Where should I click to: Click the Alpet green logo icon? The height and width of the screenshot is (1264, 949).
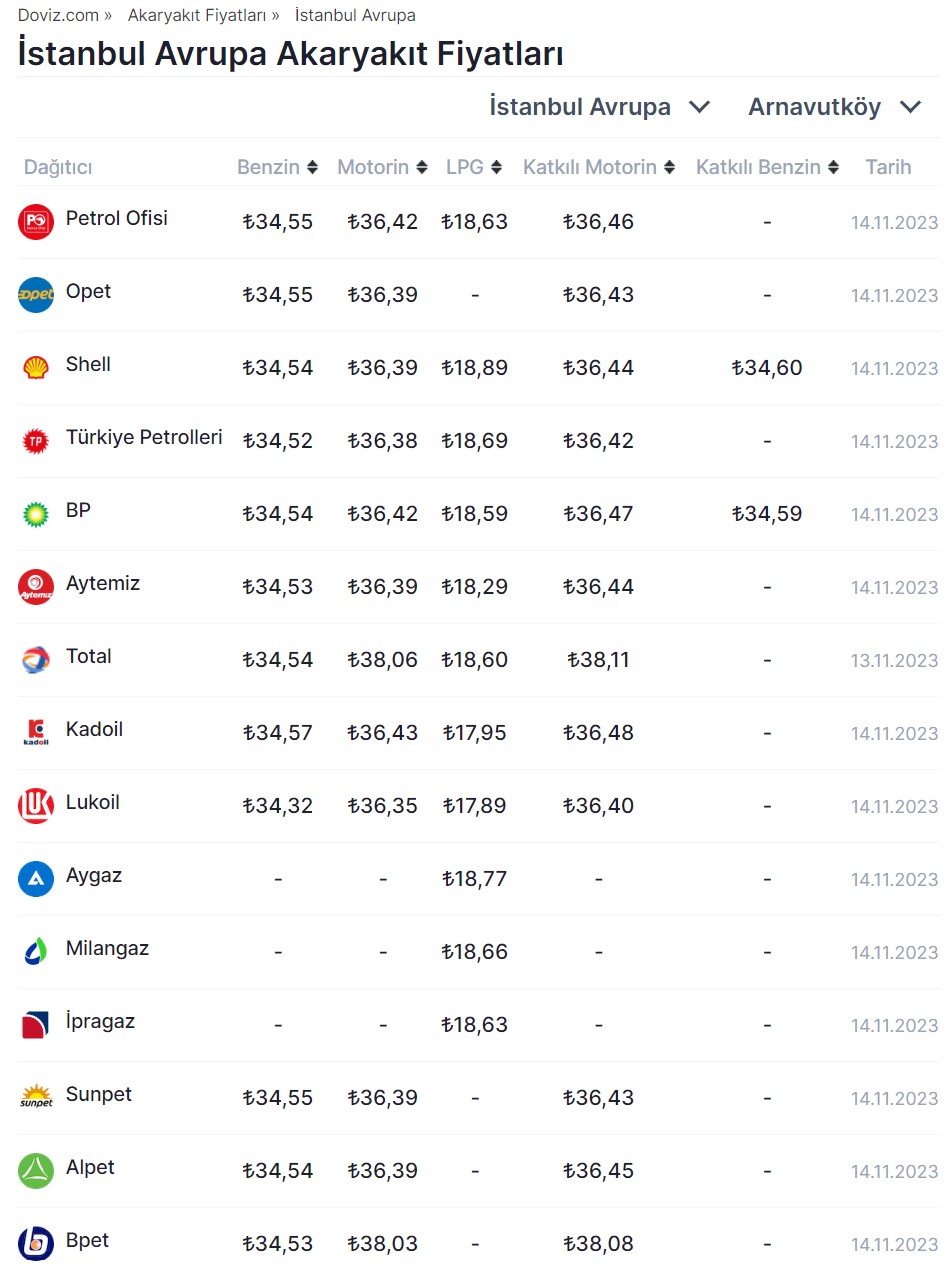click(x=36, y=1171)
